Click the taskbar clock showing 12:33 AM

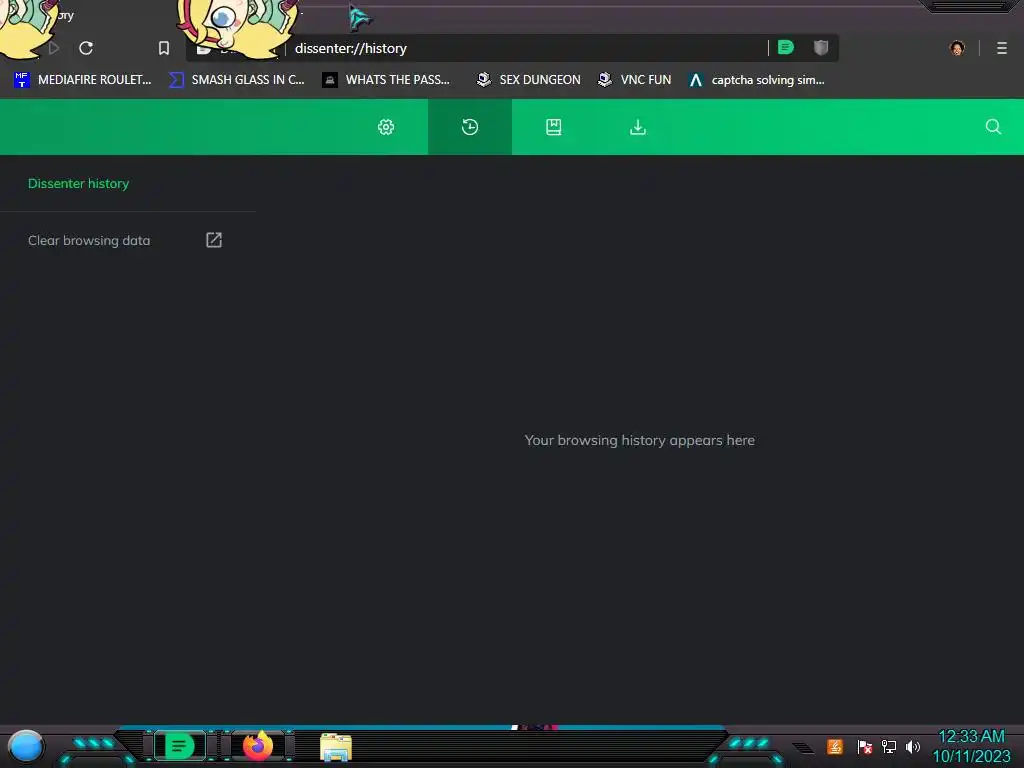[971, 746]
